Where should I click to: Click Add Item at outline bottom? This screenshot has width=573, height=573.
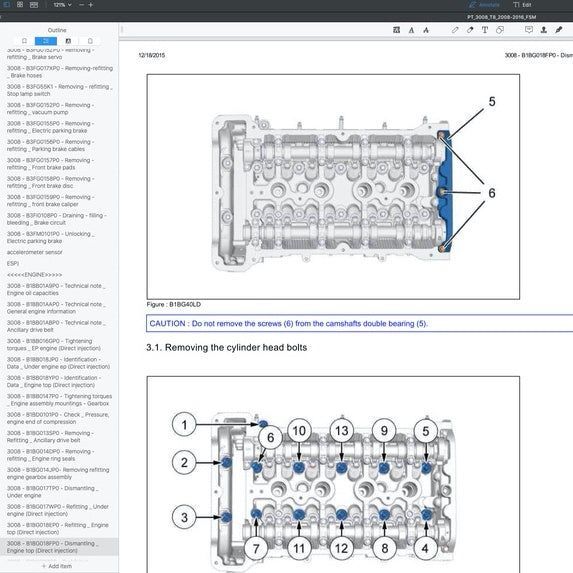click(57, 566)
